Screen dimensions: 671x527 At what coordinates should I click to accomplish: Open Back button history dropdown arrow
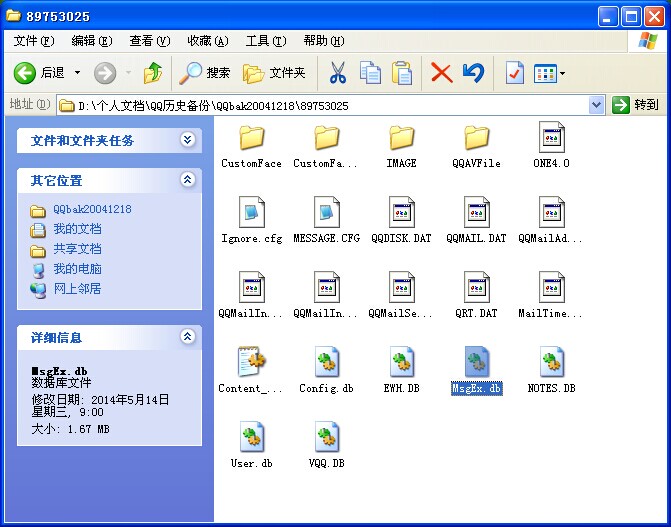[77, 73]
